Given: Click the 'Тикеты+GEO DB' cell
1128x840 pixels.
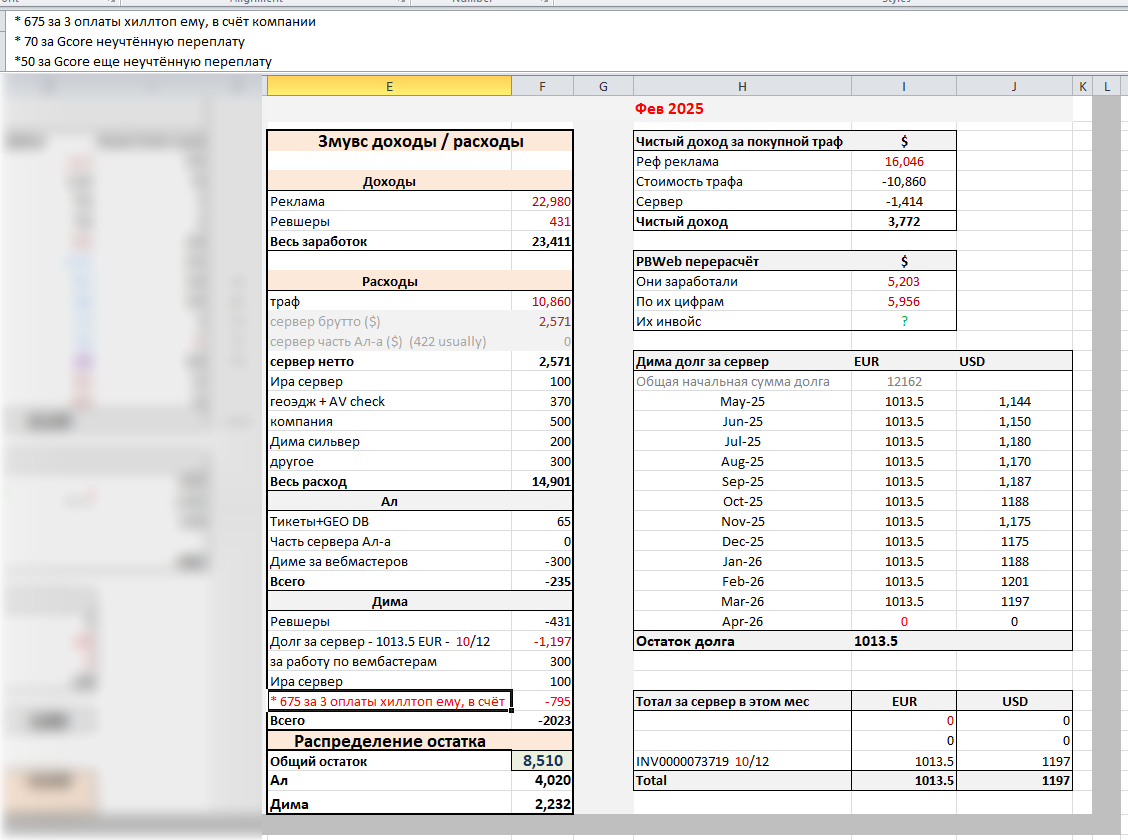Looking at the screenshot, I should click(x=314, y=521).
